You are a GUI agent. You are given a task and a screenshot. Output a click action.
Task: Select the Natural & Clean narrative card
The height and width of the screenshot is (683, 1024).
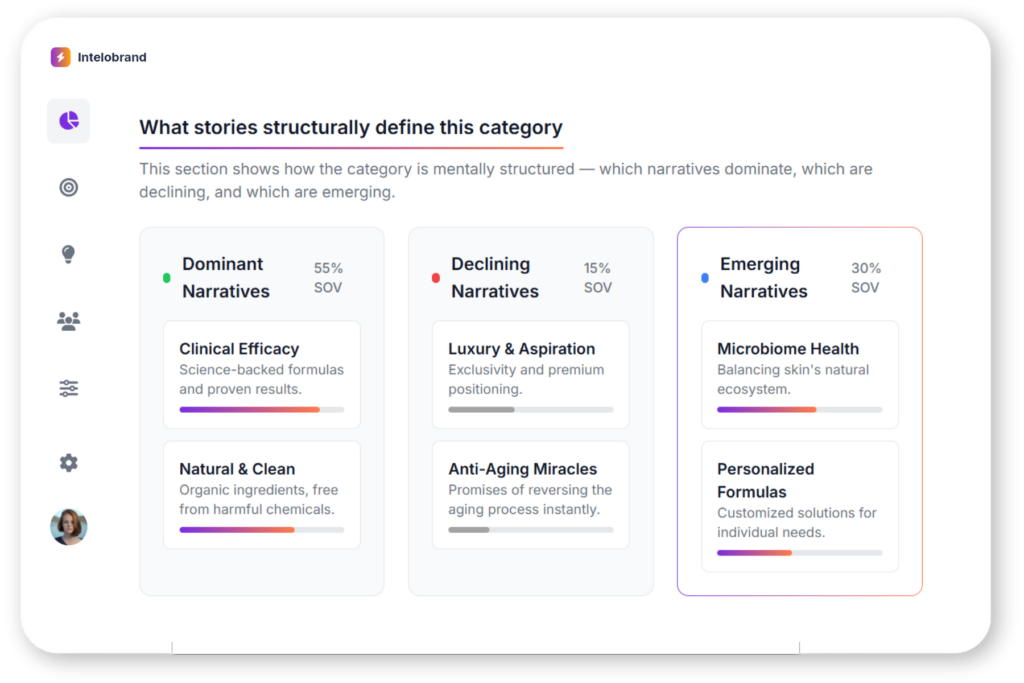261,494
